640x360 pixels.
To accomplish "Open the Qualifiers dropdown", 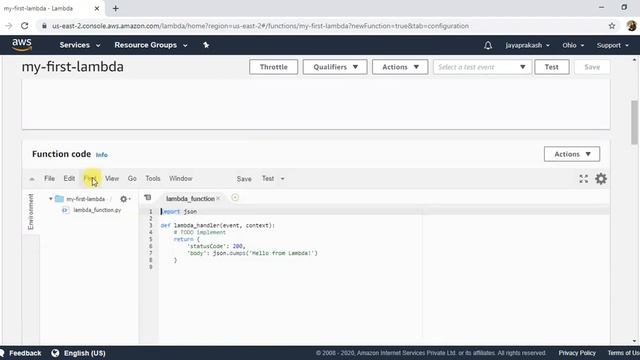I will (335, 67).
